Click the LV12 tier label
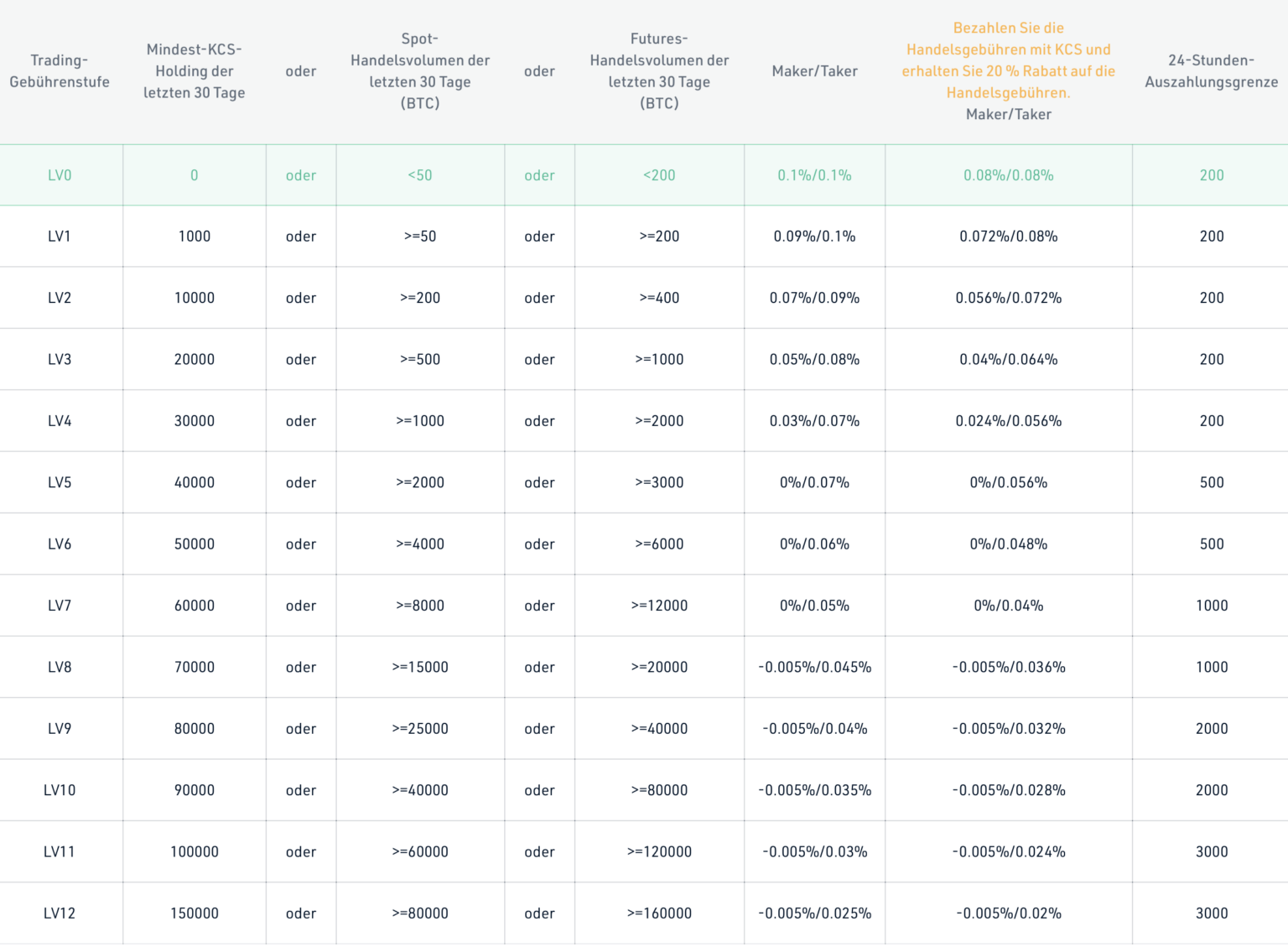Image resolution: width=1288 pixels, height=947 pixels. point(61,913)
